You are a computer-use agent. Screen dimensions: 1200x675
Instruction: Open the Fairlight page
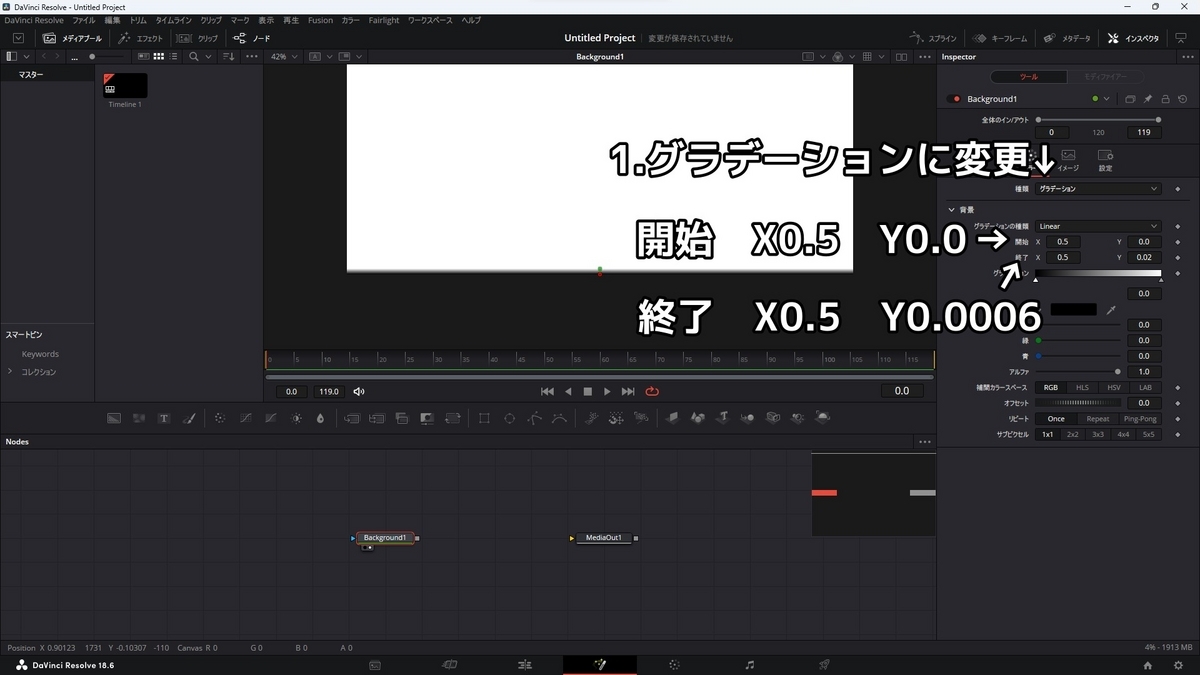tap(749, 664)
